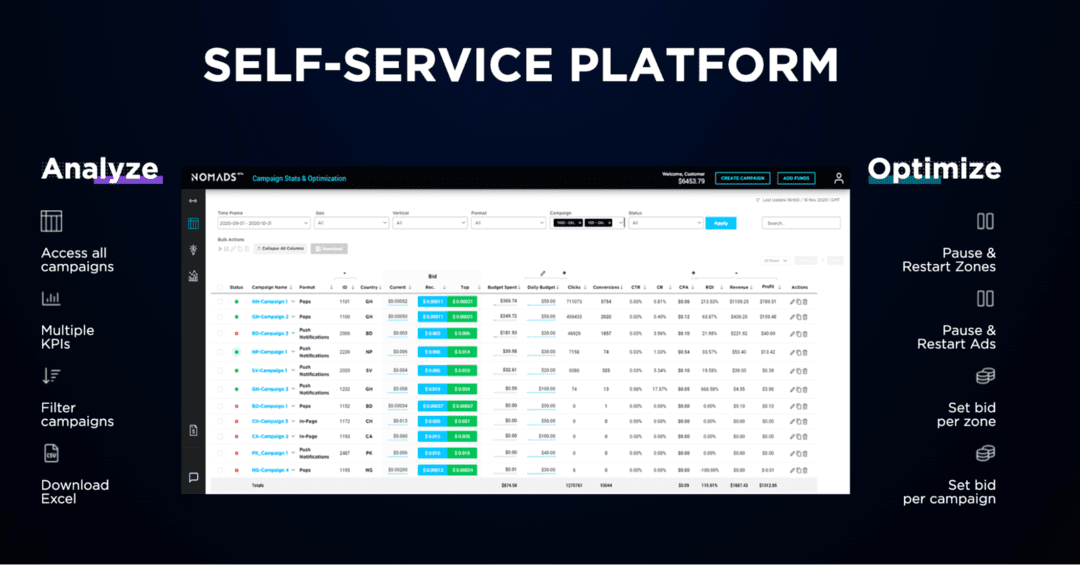Open the Vertical filter dropdown
The width and height of the screenshot is (1080, 565).
coord(430,223)
